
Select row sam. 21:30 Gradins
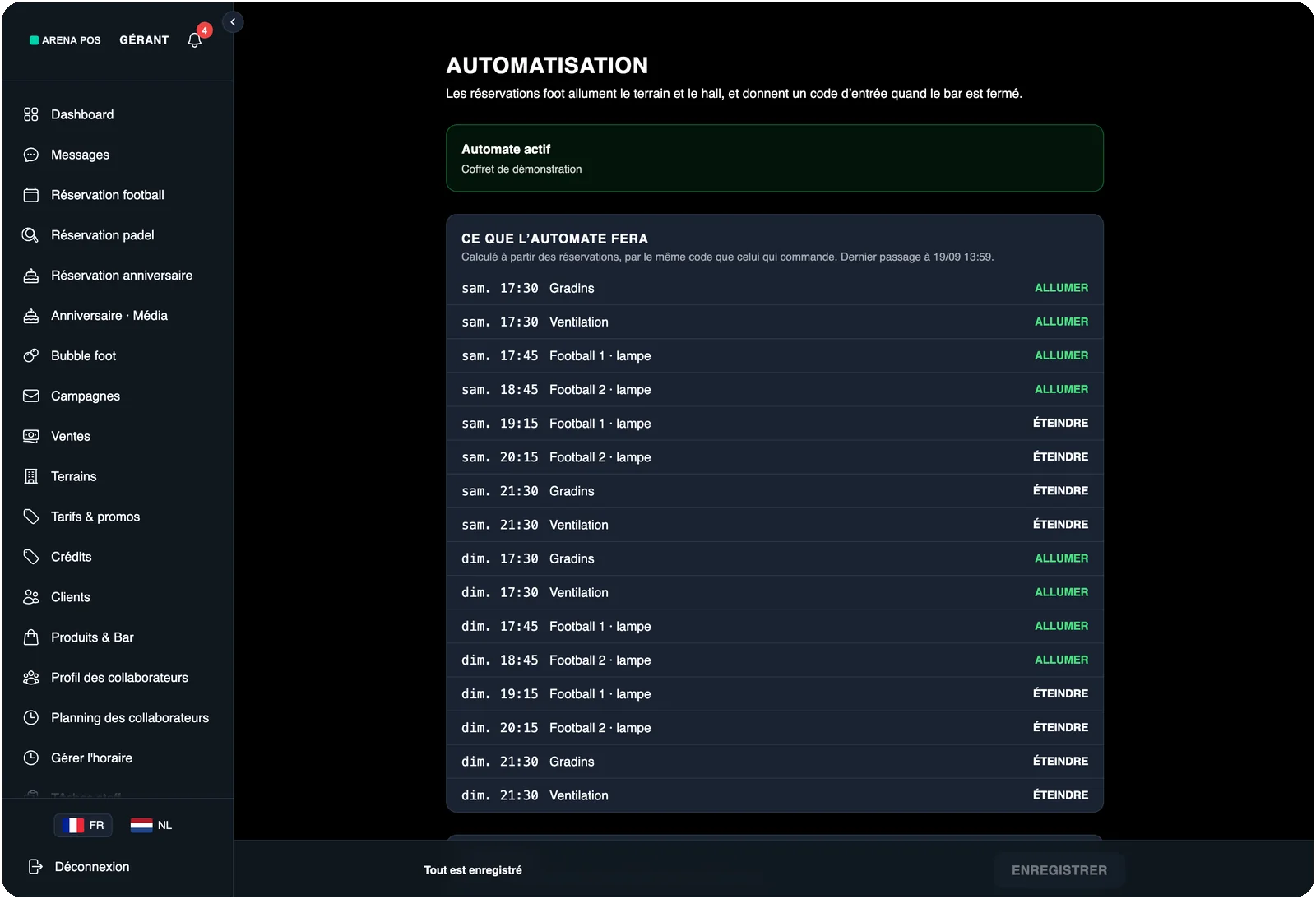pos(775,490)
